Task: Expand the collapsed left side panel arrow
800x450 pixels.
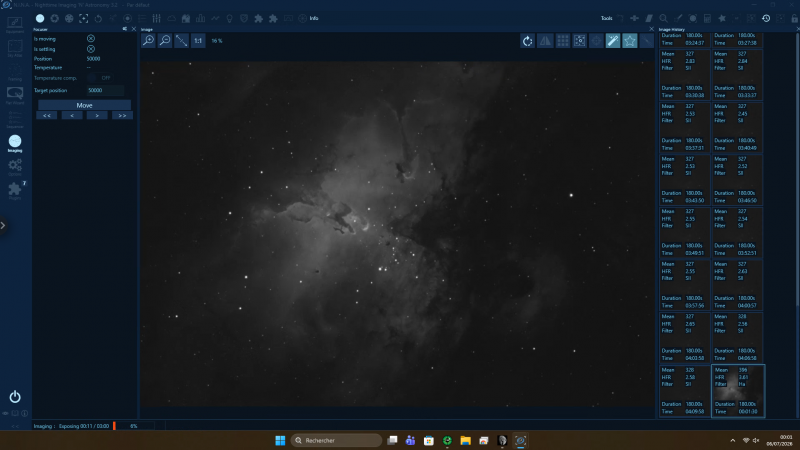Action: pyautogui.click(x=3, y=225)
